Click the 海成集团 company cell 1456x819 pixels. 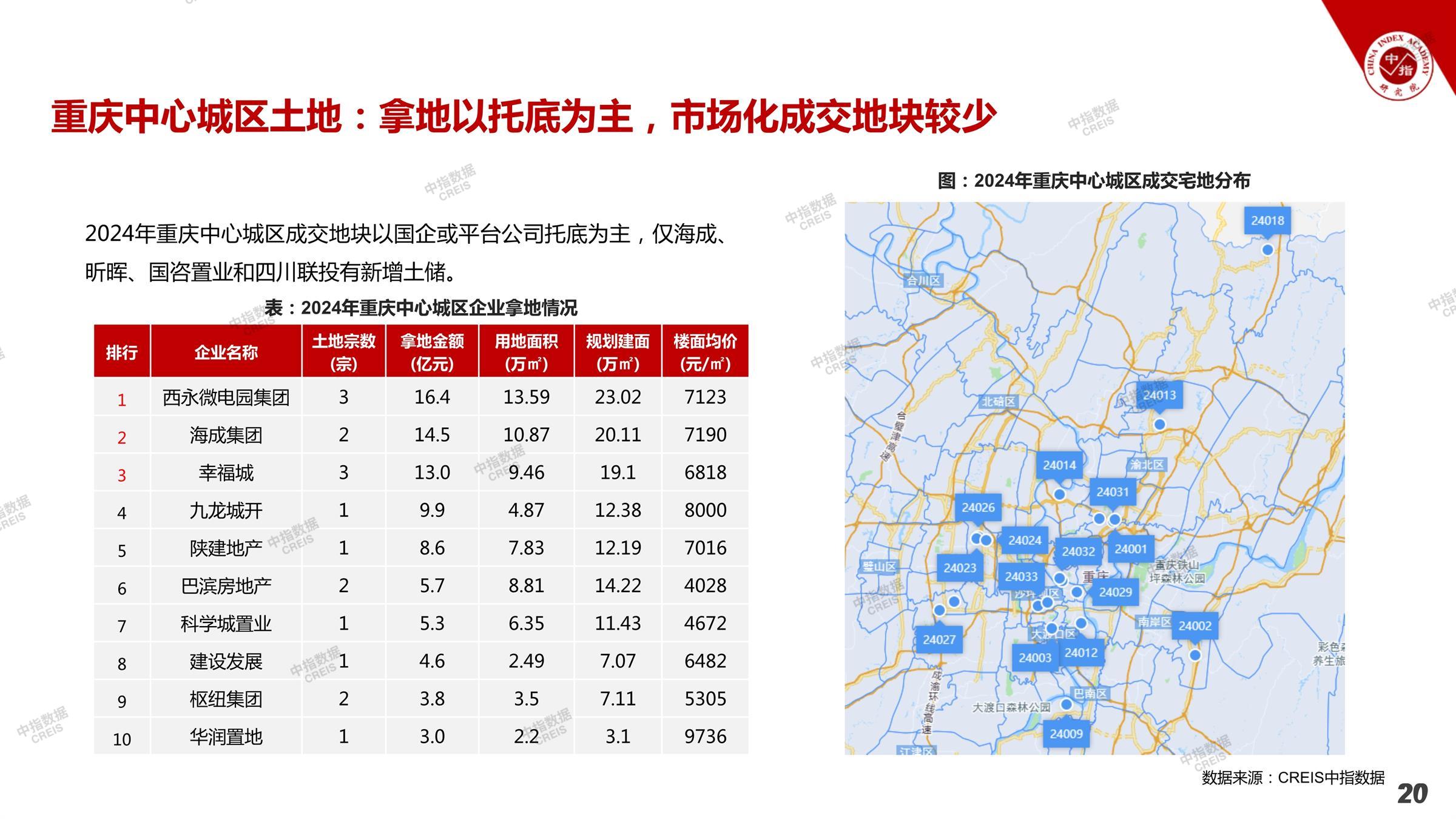click(x=226, y=435)
